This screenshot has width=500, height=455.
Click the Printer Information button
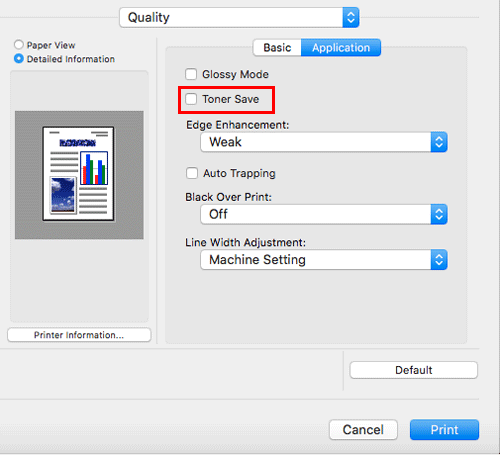click(79, 335)
